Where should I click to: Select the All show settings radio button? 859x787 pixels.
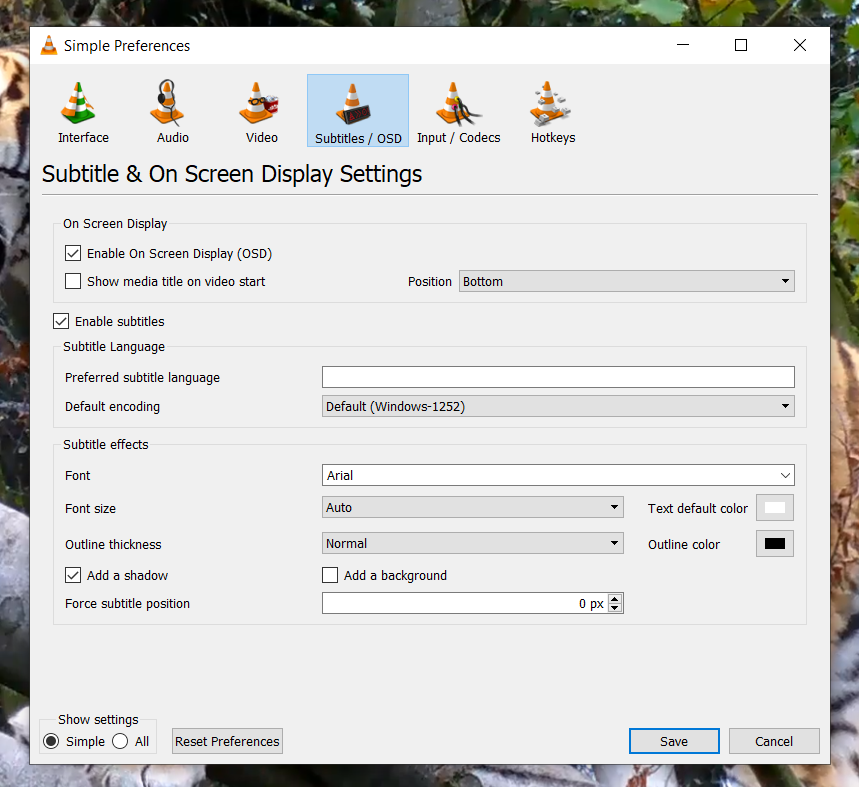coord(120,741)
